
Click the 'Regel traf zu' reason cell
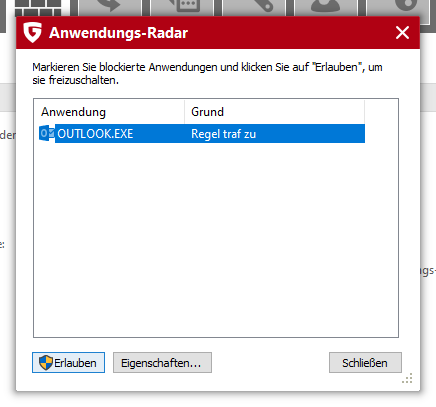223,134
